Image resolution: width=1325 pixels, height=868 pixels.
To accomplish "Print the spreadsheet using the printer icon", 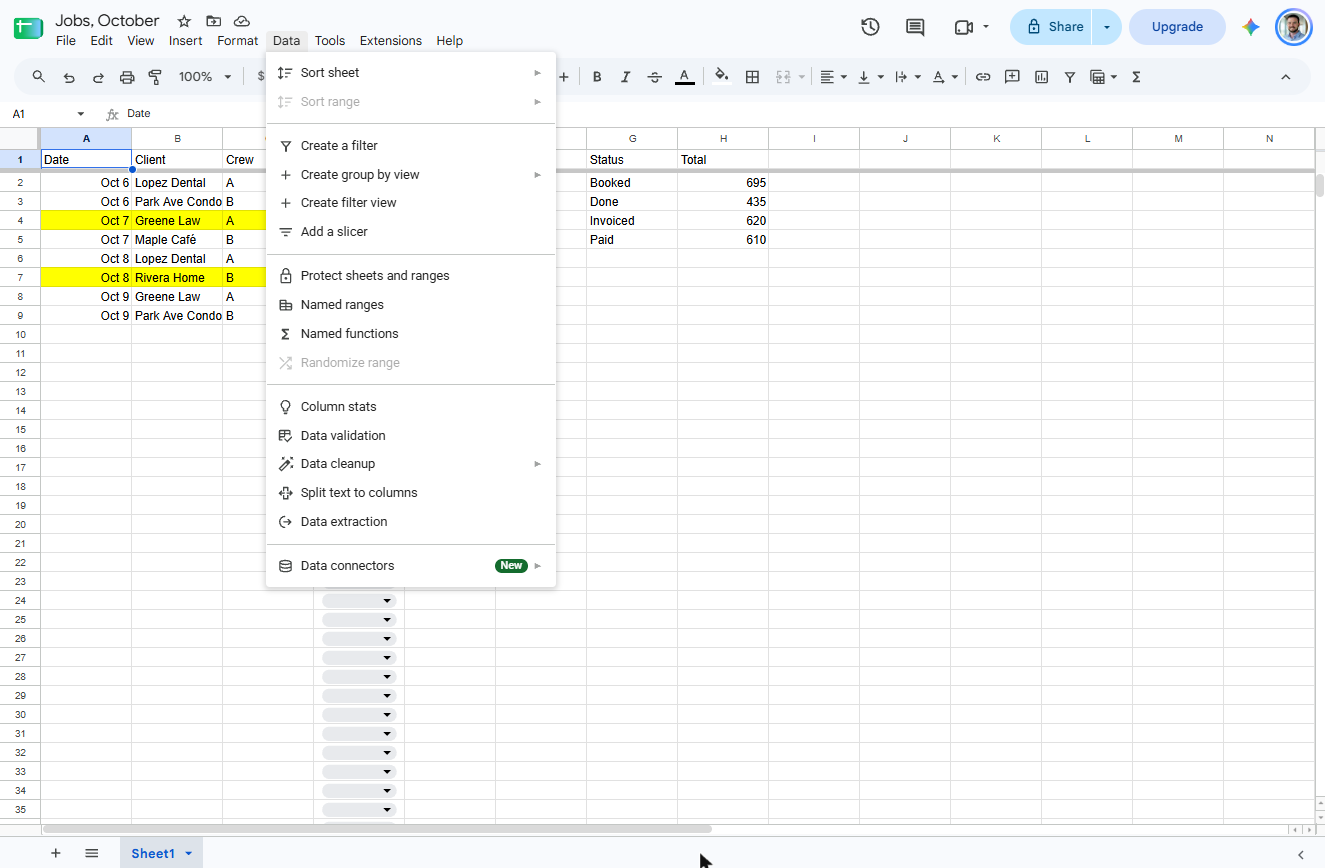I will coord(127,77).
